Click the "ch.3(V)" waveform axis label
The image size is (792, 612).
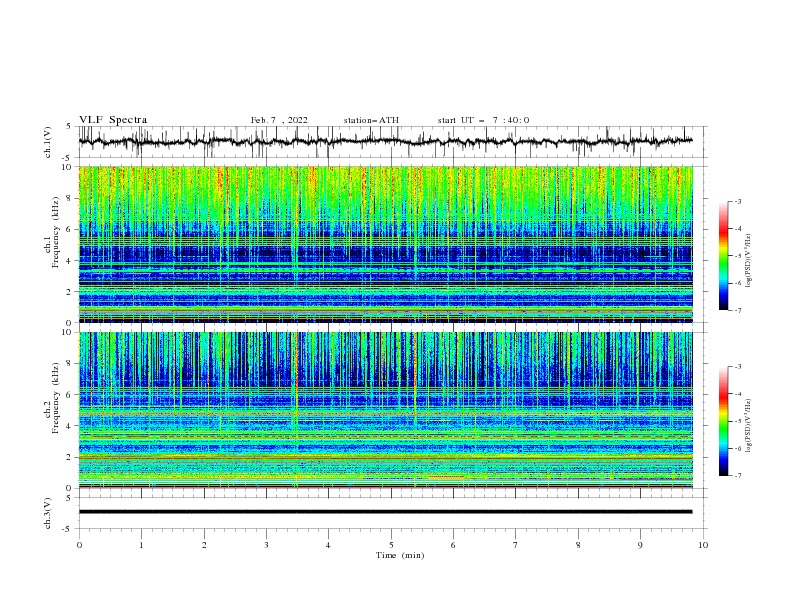(x=48, y=513)
